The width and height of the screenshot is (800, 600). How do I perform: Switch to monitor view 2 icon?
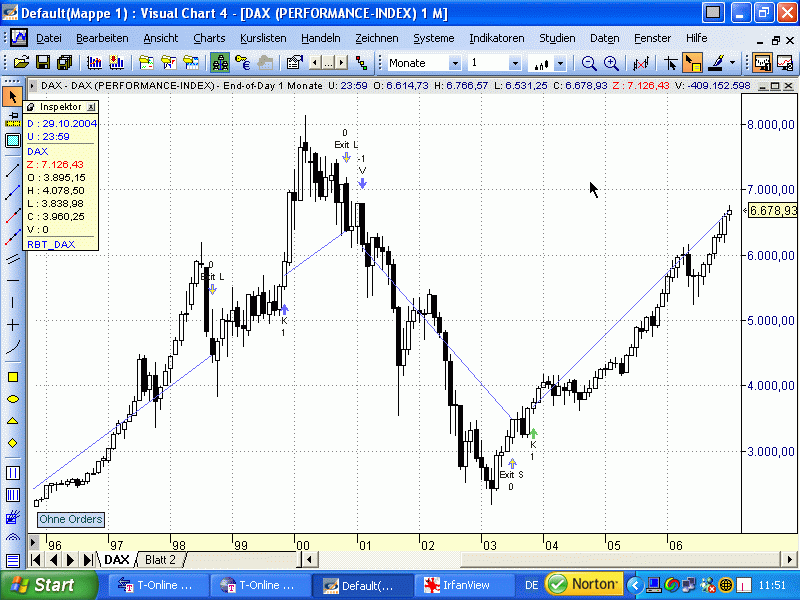(x=785, y=63)
